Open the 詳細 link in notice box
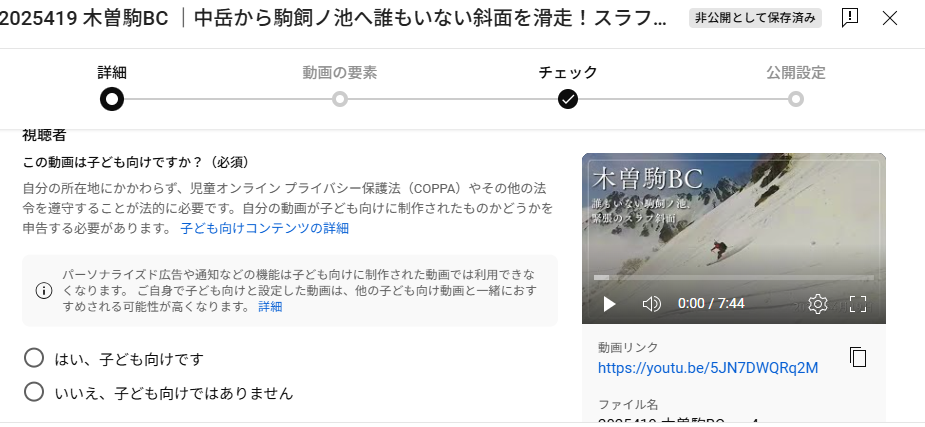Viewport: 925px width, 427px height. [x=270, y=307]
